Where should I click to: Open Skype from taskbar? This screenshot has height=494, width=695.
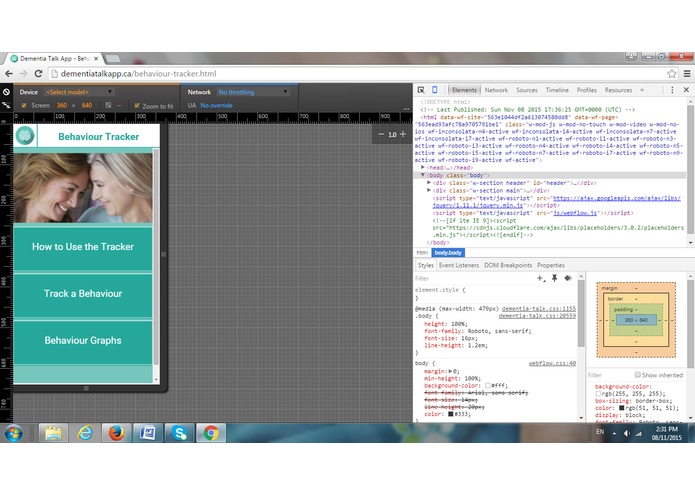(180, 433)
